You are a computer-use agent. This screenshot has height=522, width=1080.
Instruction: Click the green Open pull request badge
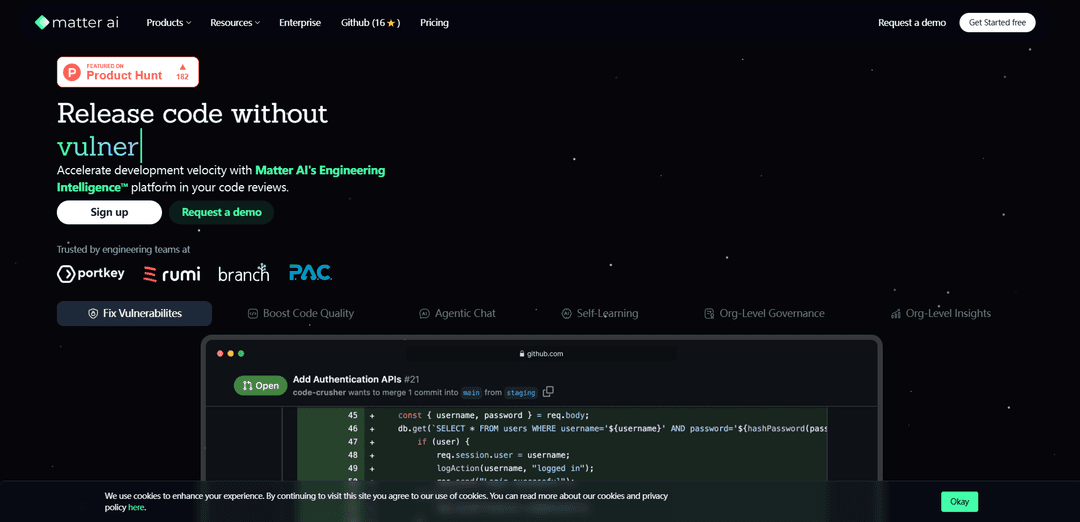coord(260,386)
